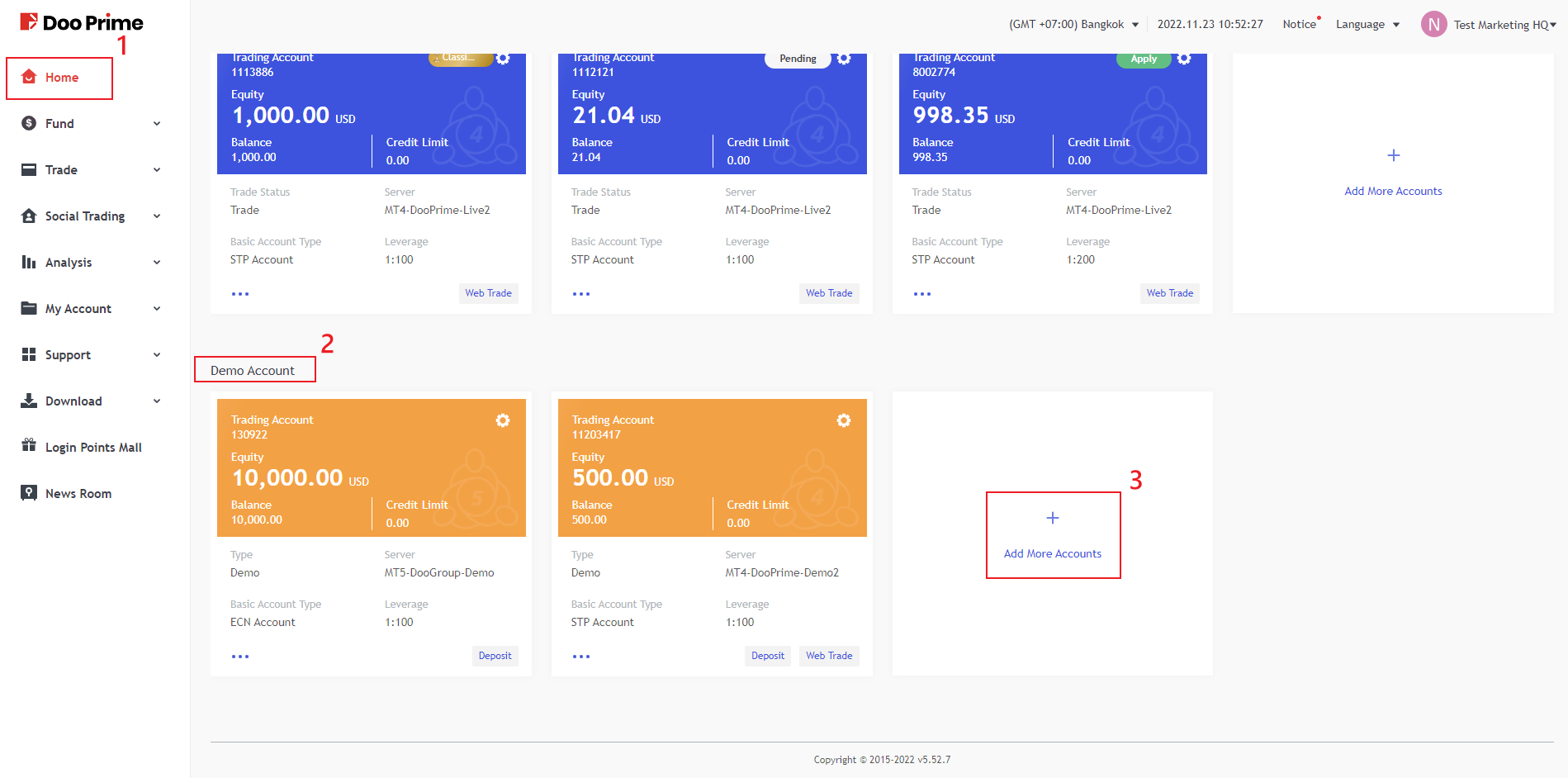Open the Bangkok timezone dropdown
Image resolution: width=1568 pixels, height=778 pixels.
pyautogui.click(x=1073, y=25)
